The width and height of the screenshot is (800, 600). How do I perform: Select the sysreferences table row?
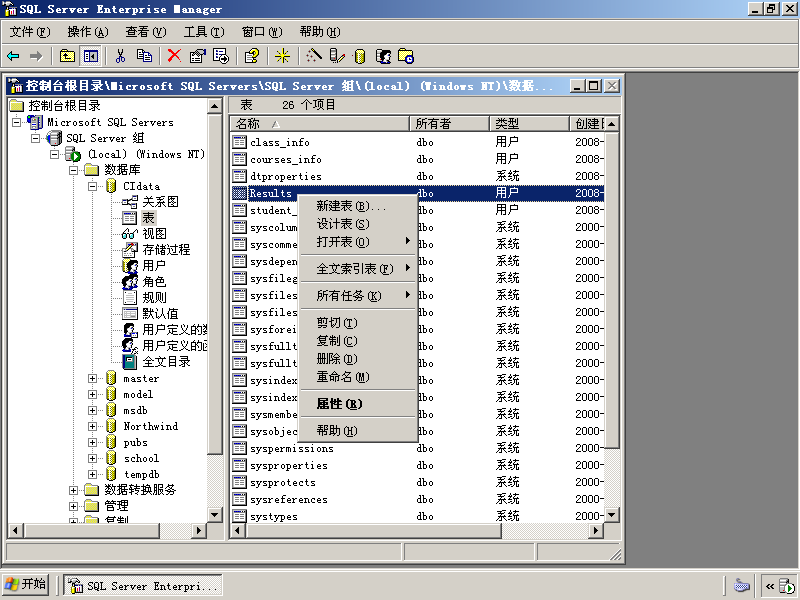point(417,499)
